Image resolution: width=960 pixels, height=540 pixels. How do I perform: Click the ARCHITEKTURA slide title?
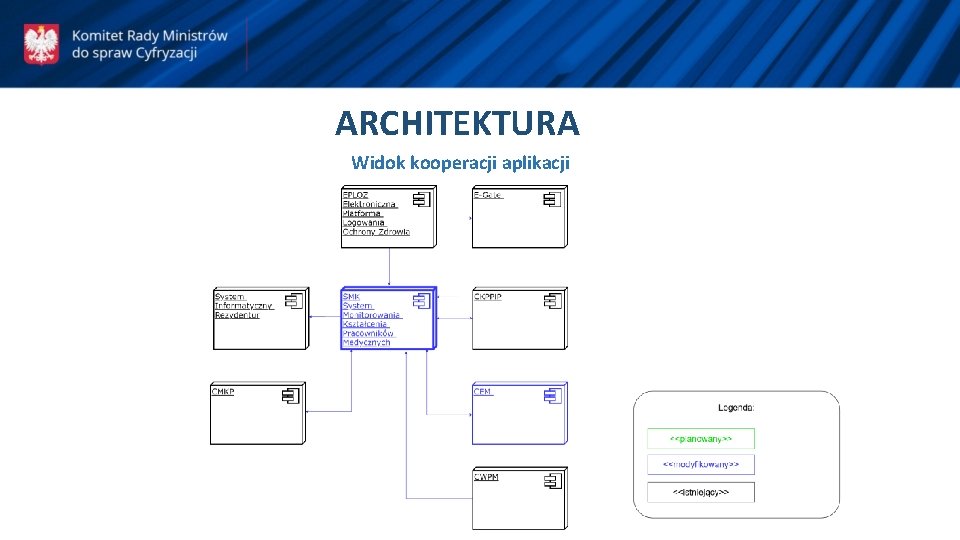click(457, 123)
